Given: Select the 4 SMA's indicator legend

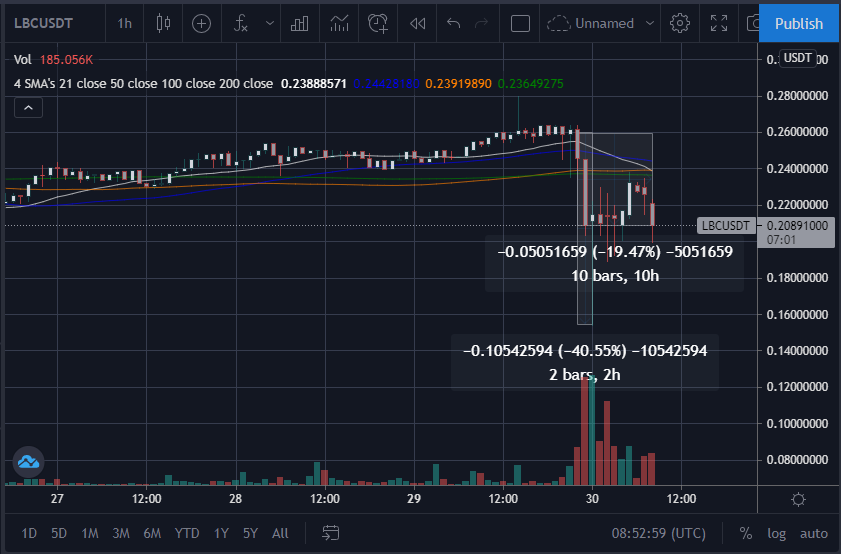Looking at the screenshot, I should (143, 84).
